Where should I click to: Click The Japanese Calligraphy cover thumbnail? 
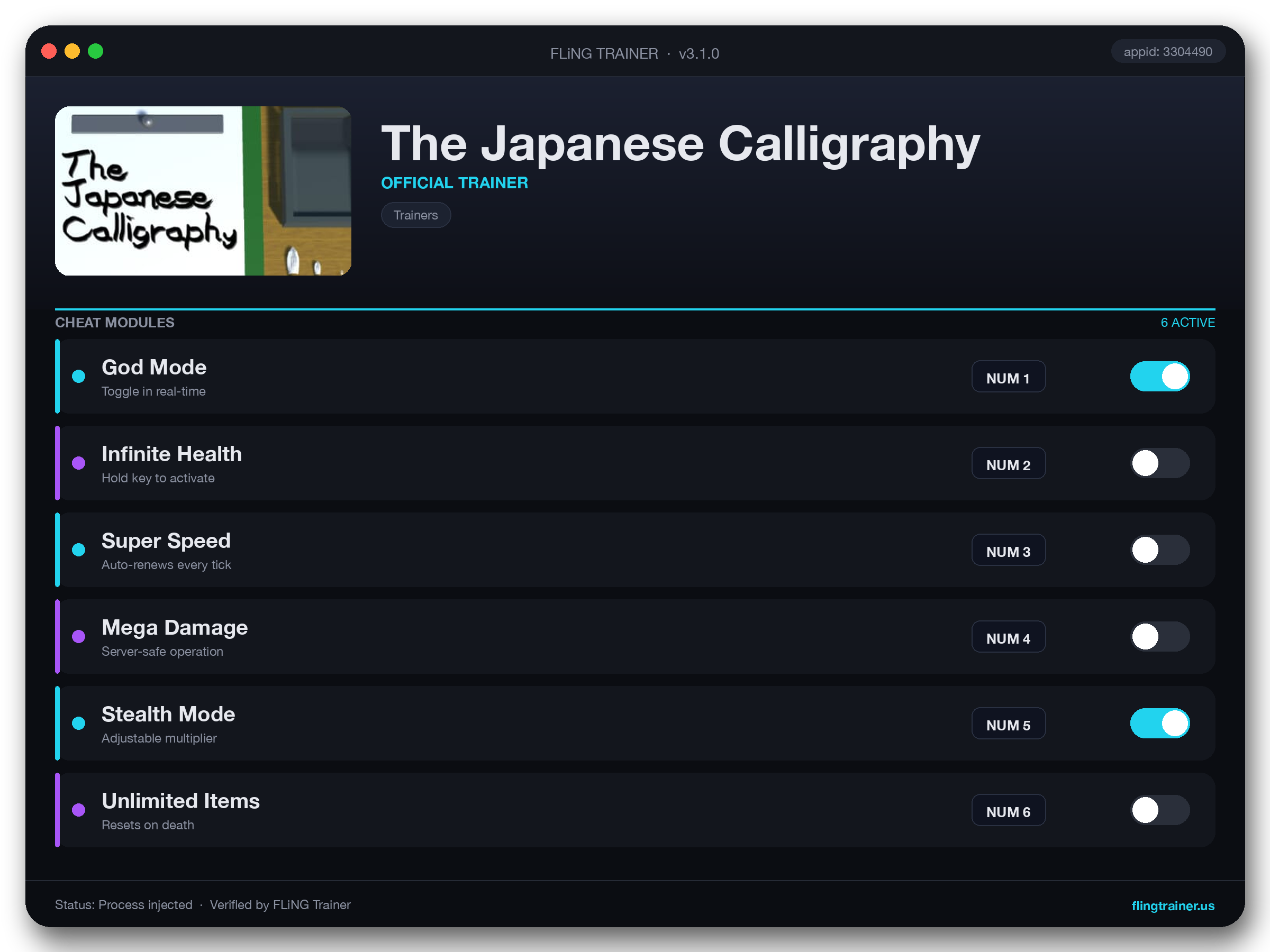pos(203,190)
